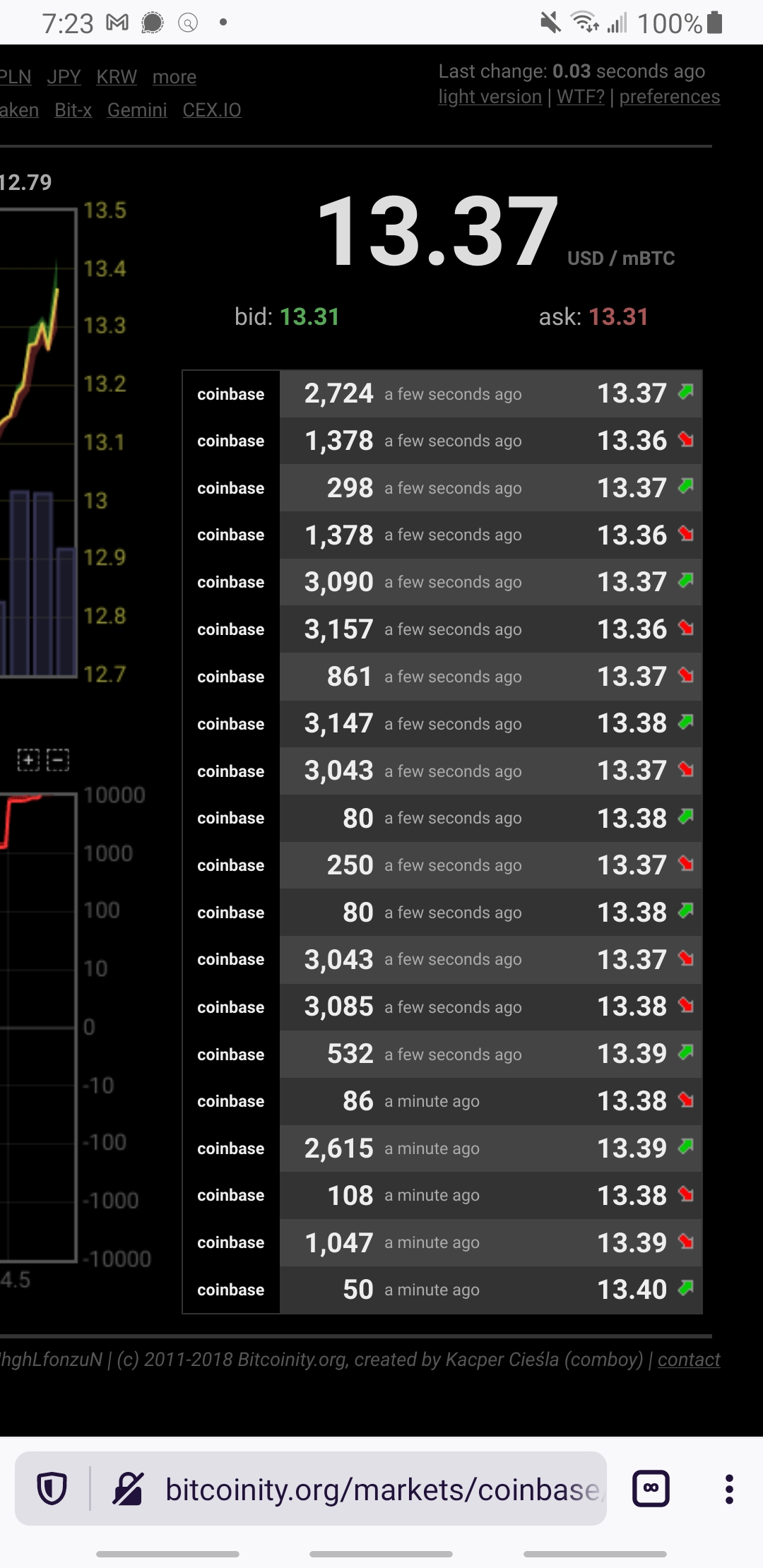Click red arrow on the 861 trade row
The width and height of the screenshot is (763, 1568).
pos(685,675)
